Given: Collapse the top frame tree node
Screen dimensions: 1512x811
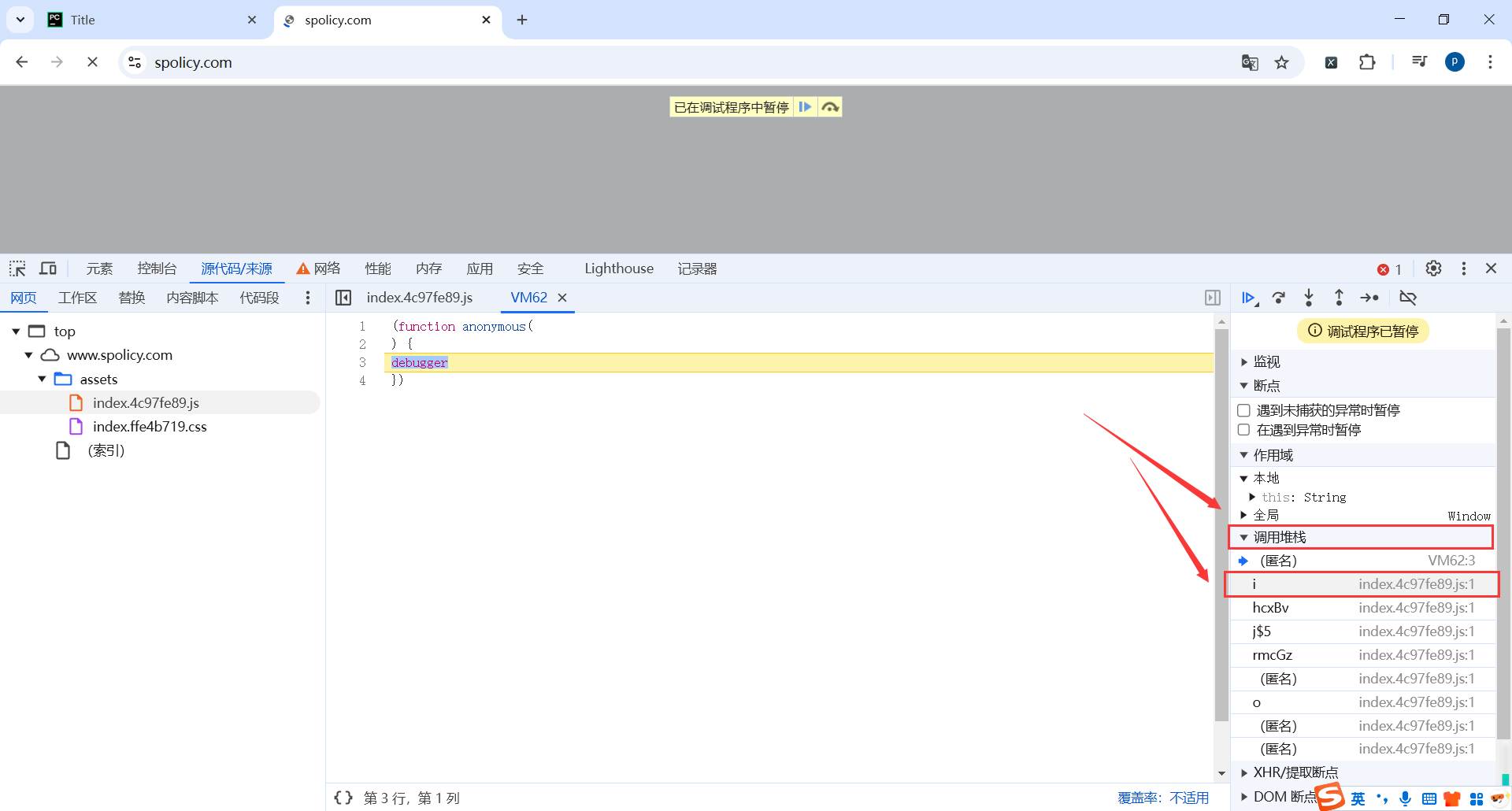Looking at the screenshot, I should [x=16, y=331].
